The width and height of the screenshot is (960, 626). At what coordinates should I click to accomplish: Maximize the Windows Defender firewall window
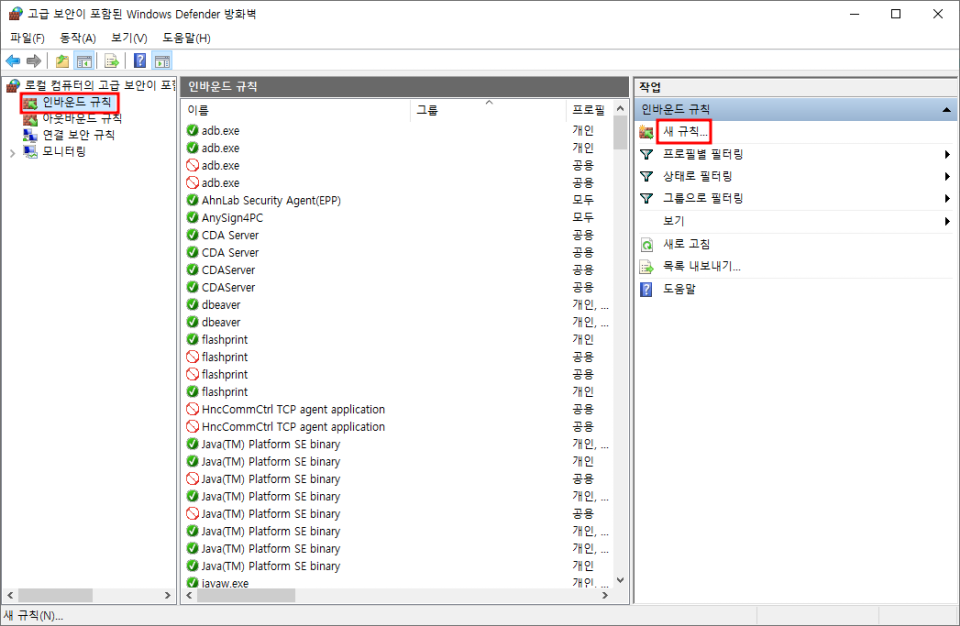[896, 13]
